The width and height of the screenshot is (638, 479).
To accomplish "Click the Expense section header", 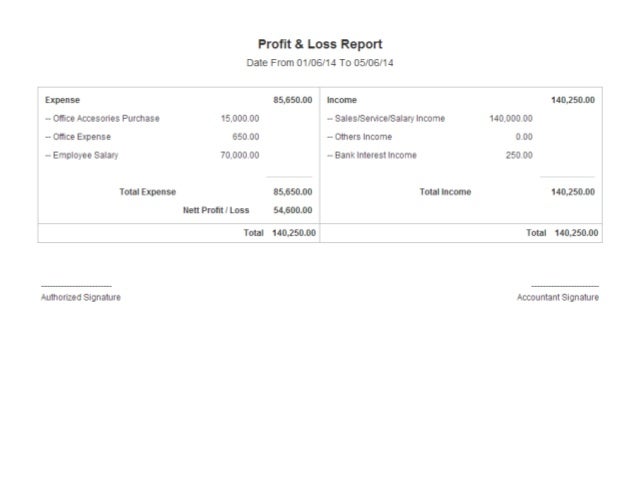I will coord(62,100).
